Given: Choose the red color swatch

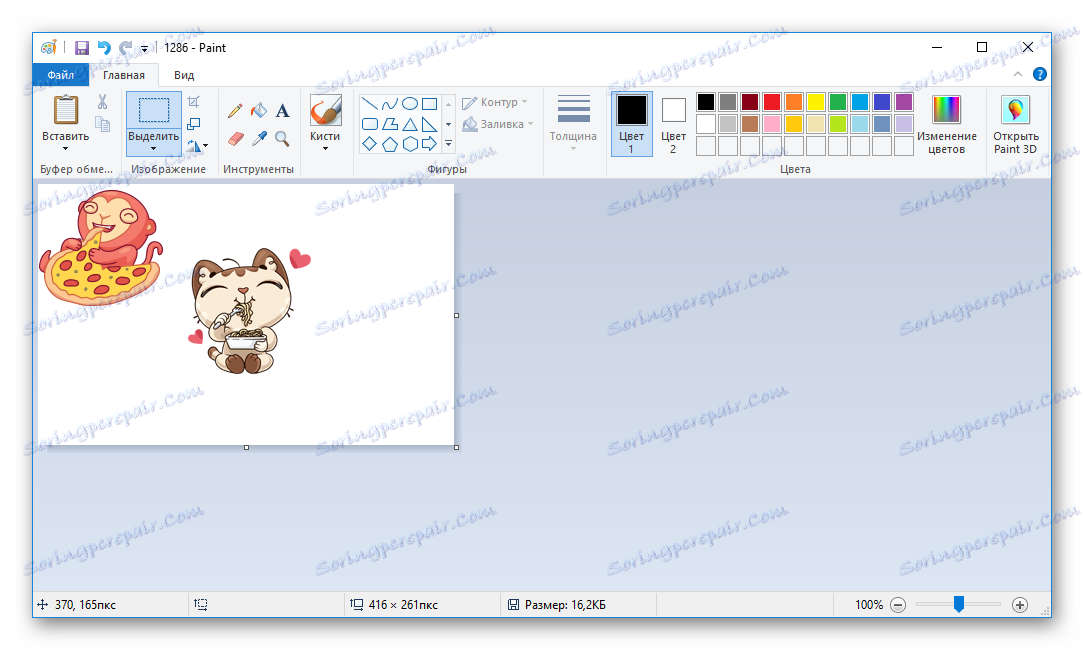Looking at the screenshot, I should click(x=772, y=102).
